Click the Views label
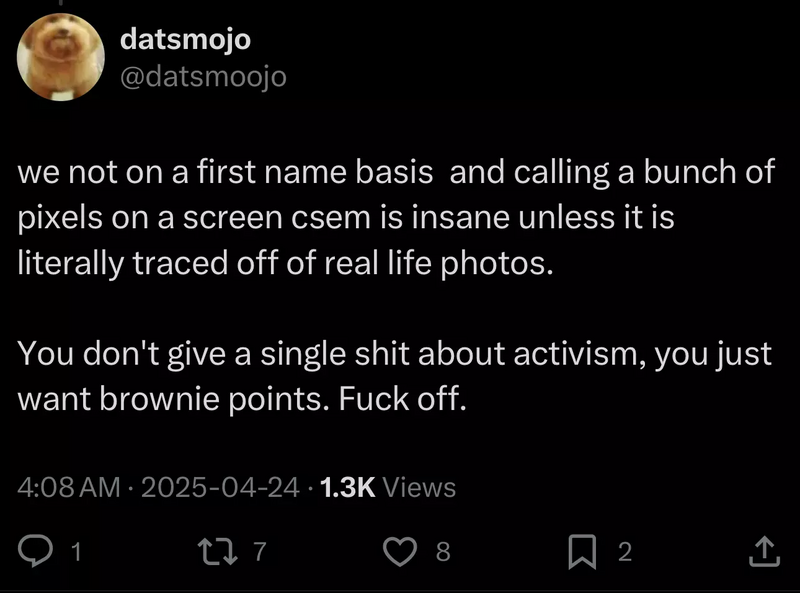 tap(420, 487)
